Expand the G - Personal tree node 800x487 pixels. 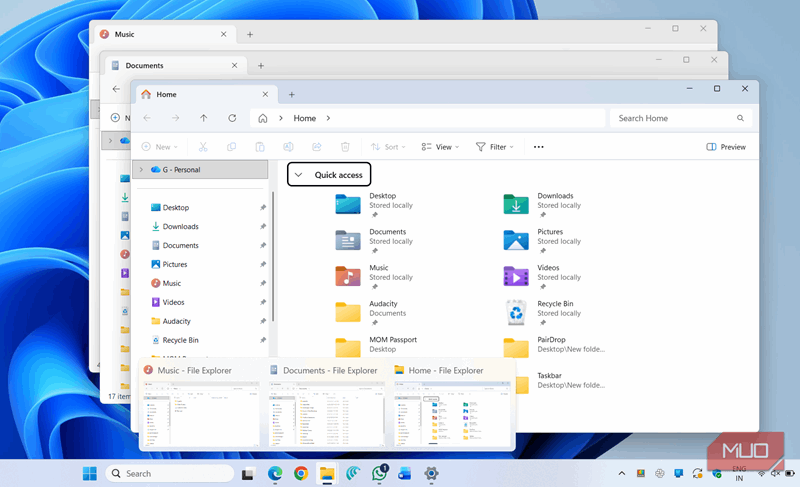[141, 170]
